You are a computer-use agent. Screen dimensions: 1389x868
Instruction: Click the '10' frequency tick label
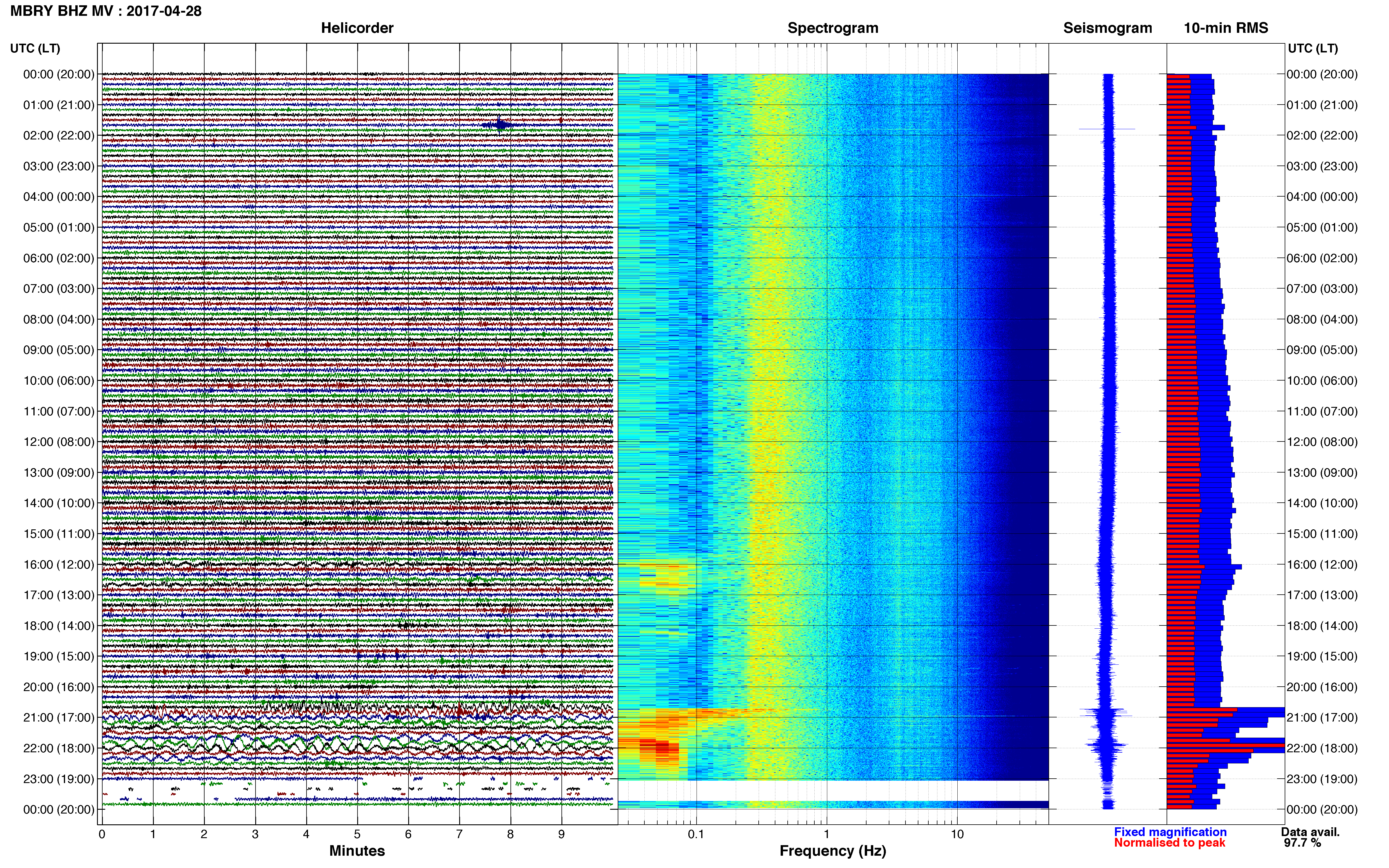(x=957, y=834)
